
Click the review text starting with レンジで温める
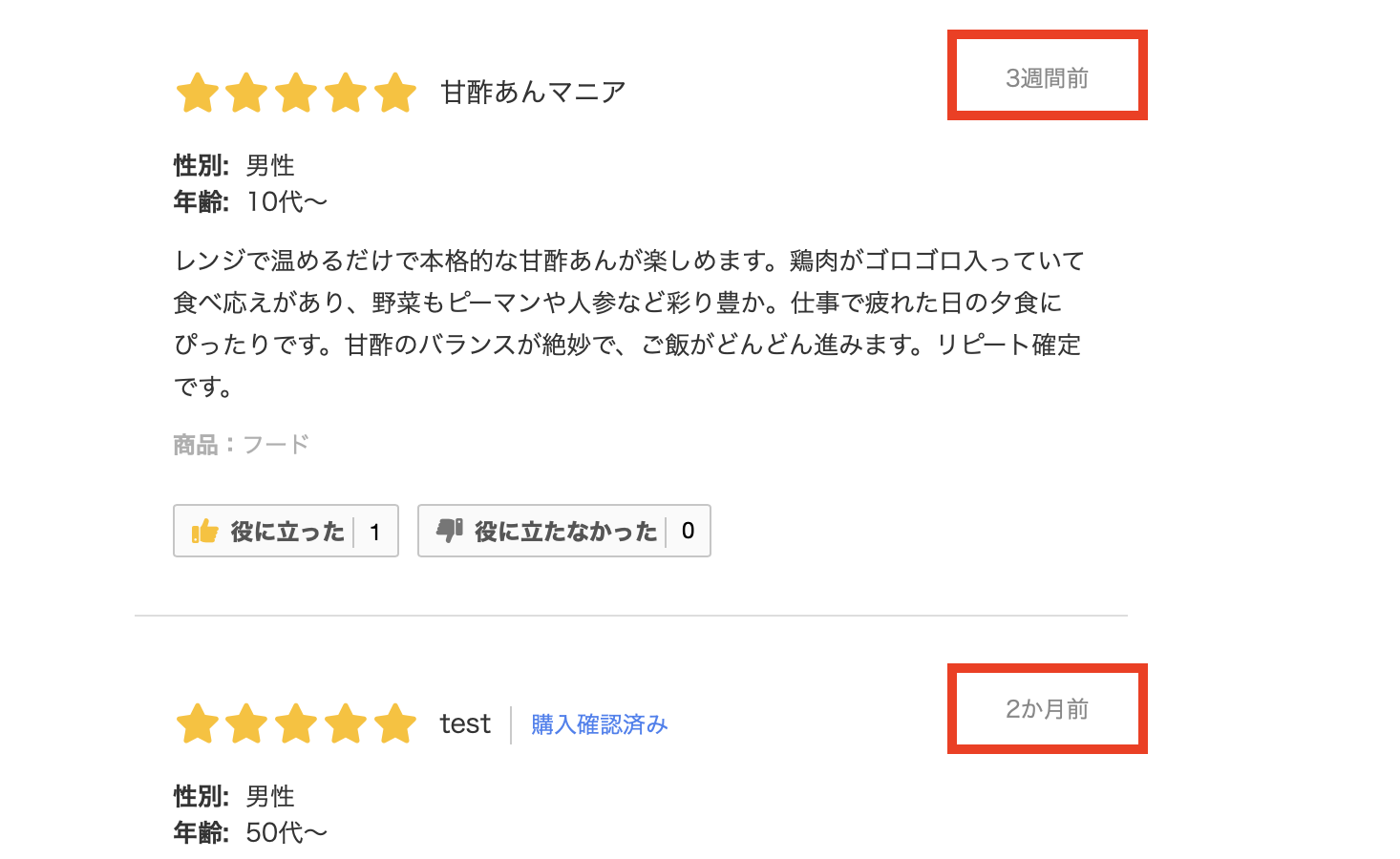click(628, 323)
